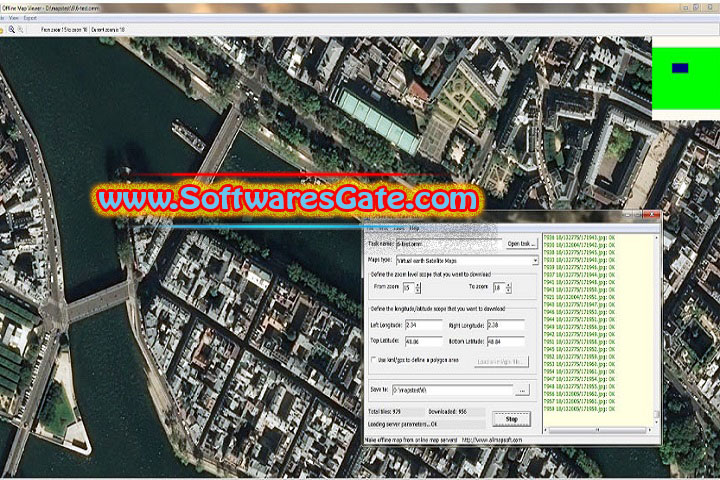This screenshot has width=720, height=480.
Task: Click the Downloaded counter text
Action: click(447, 412)
